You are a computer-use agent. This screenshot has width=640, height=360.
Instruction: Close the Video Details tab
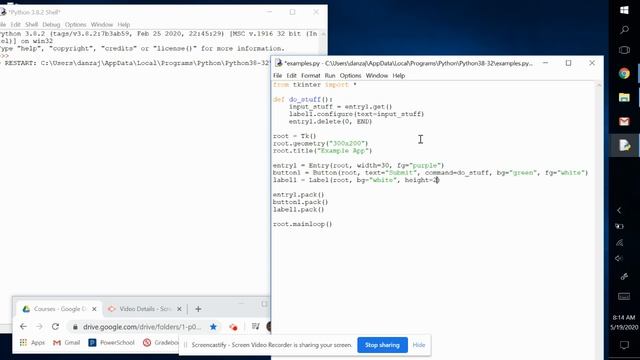[x=179, y=309]
